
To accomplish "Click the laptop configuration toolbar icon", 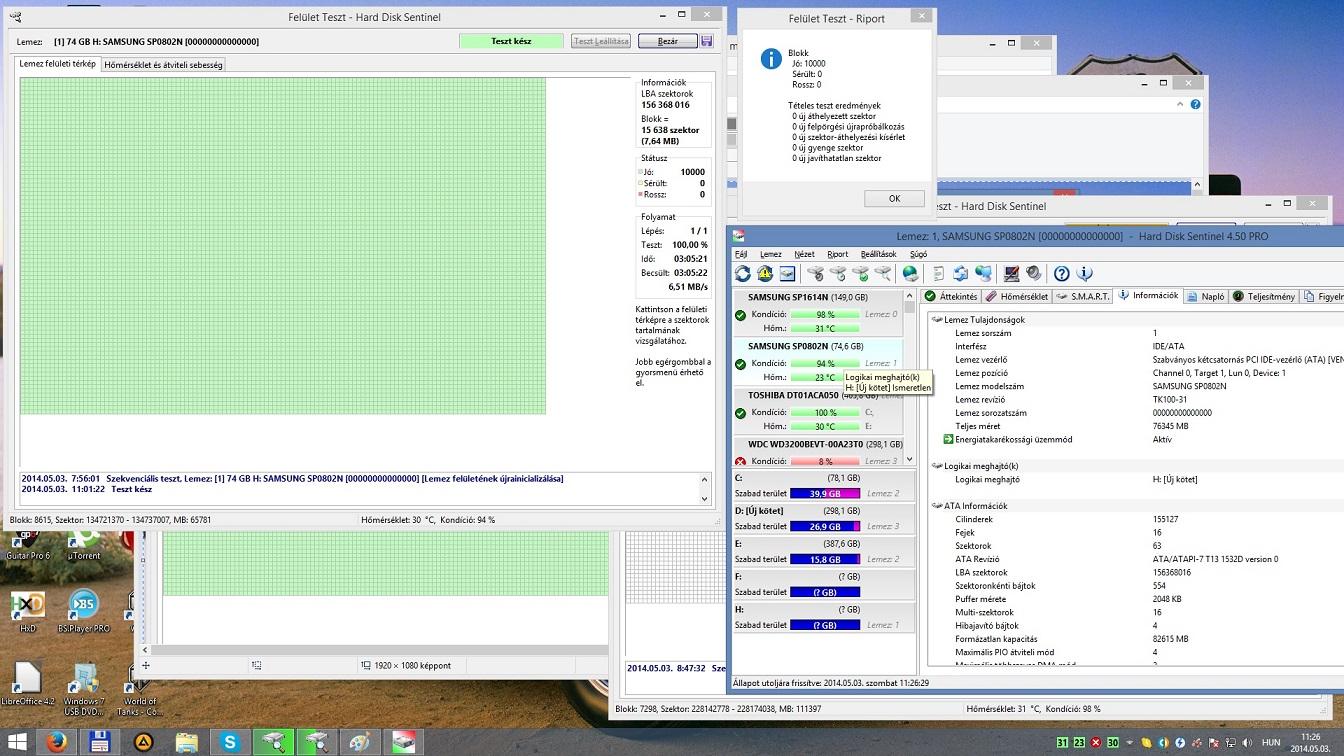I will (x=1011, y=273).
